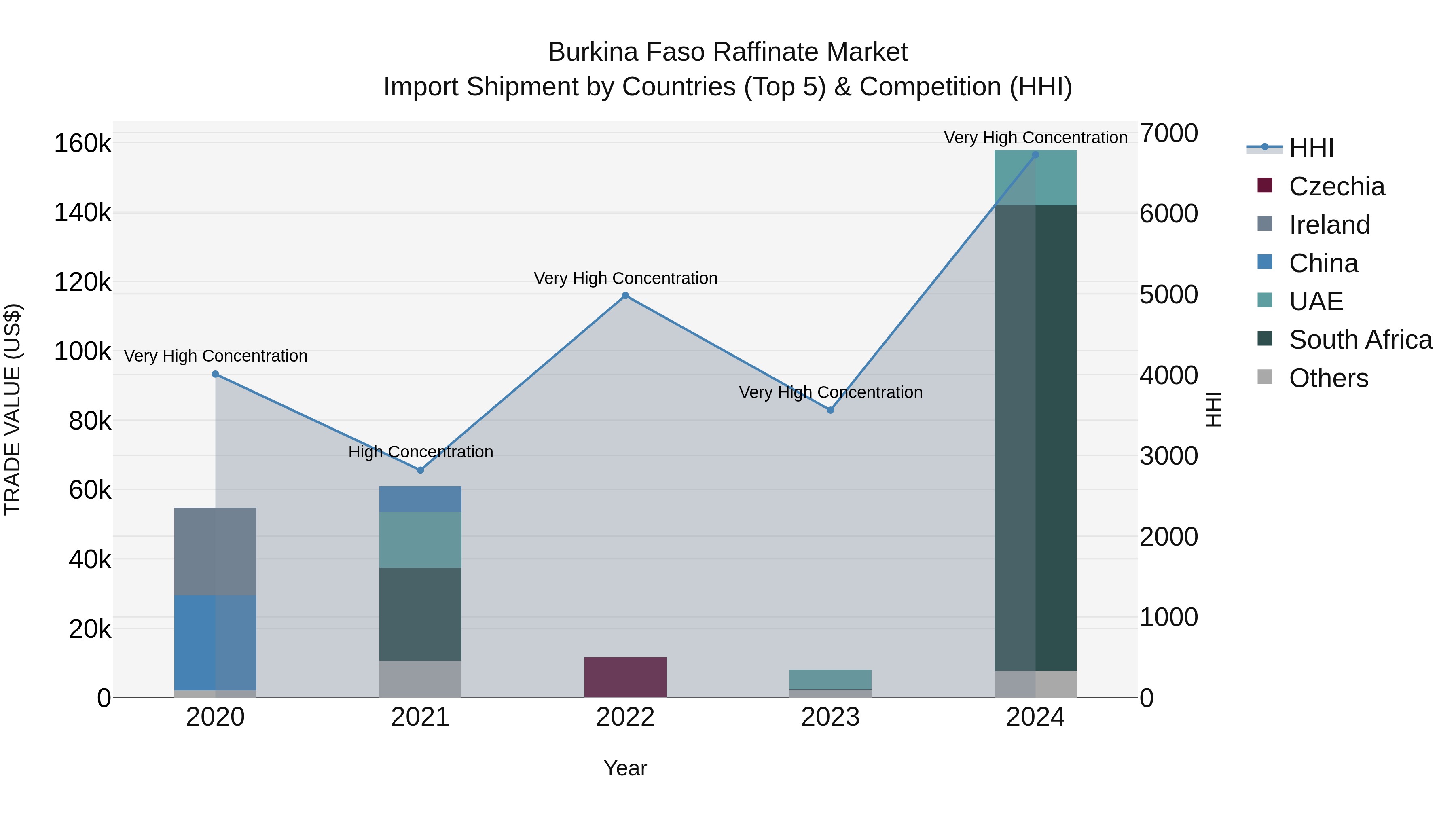
Task: Click 'Very High Concentration' label above 2024
Action: point(1035,138)
